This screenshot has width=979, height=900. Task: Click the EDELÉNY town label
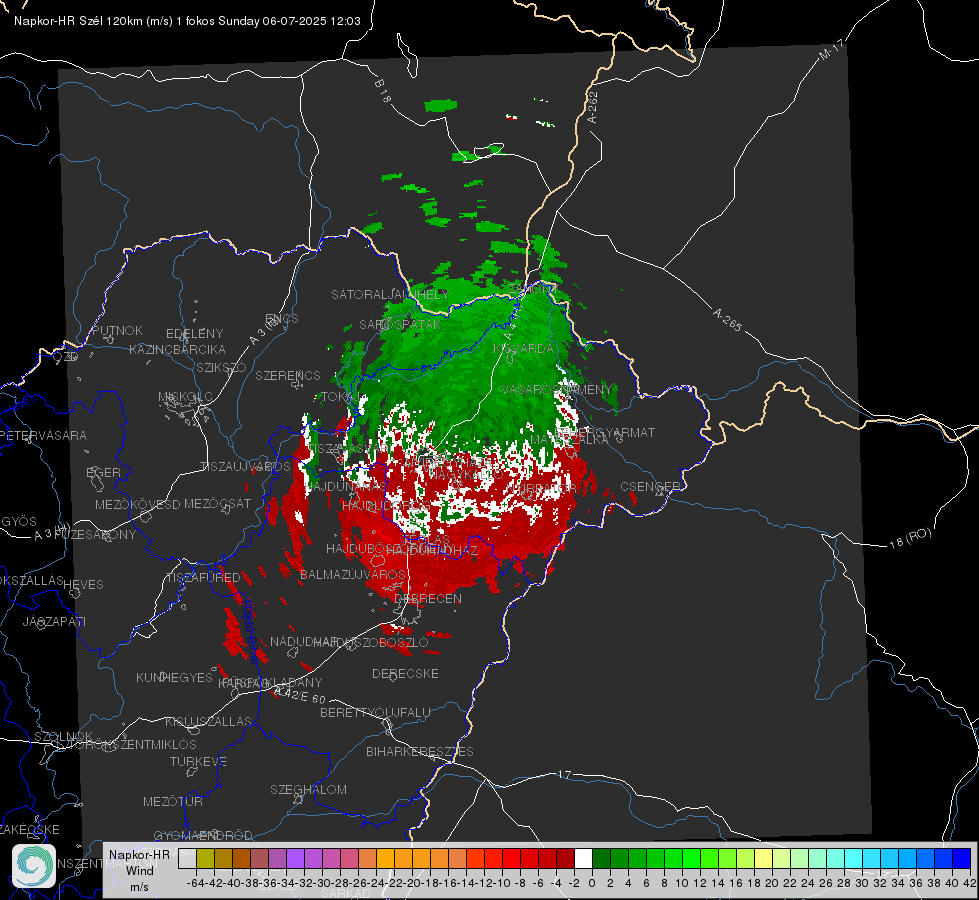coord(194,334)
